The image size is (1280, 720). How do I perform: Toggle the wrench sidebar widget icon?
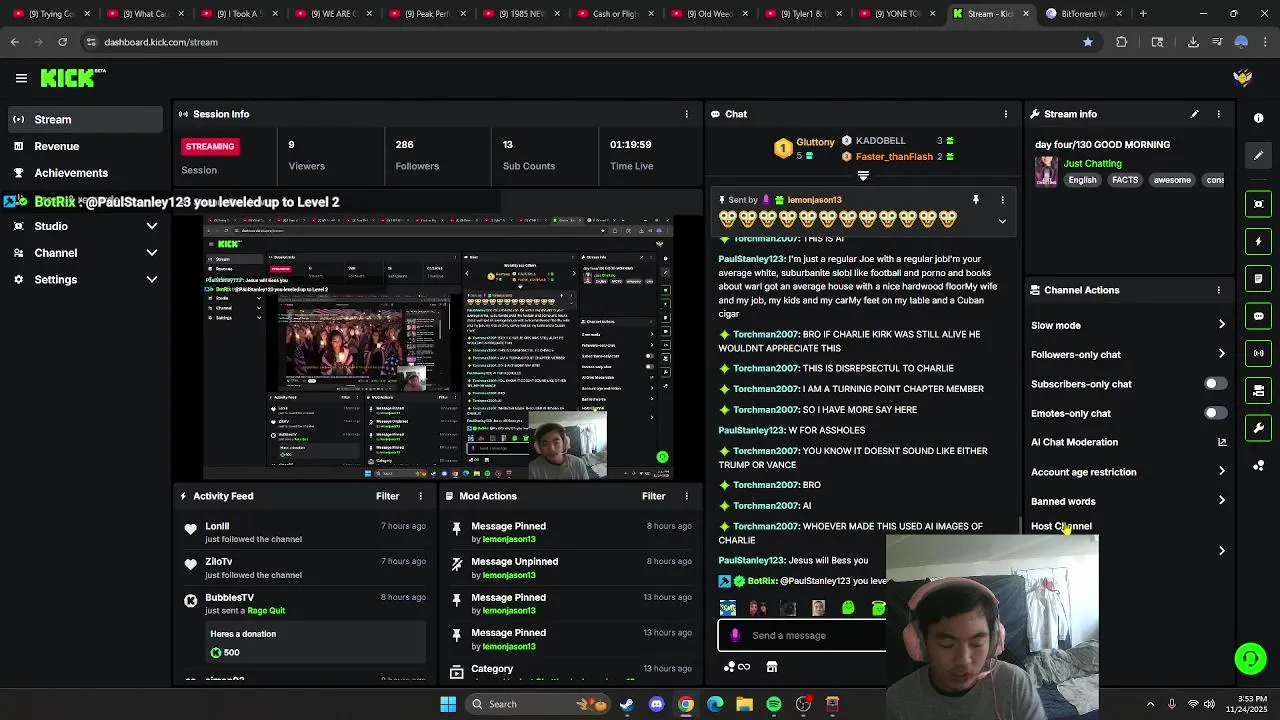point(1259,428)
